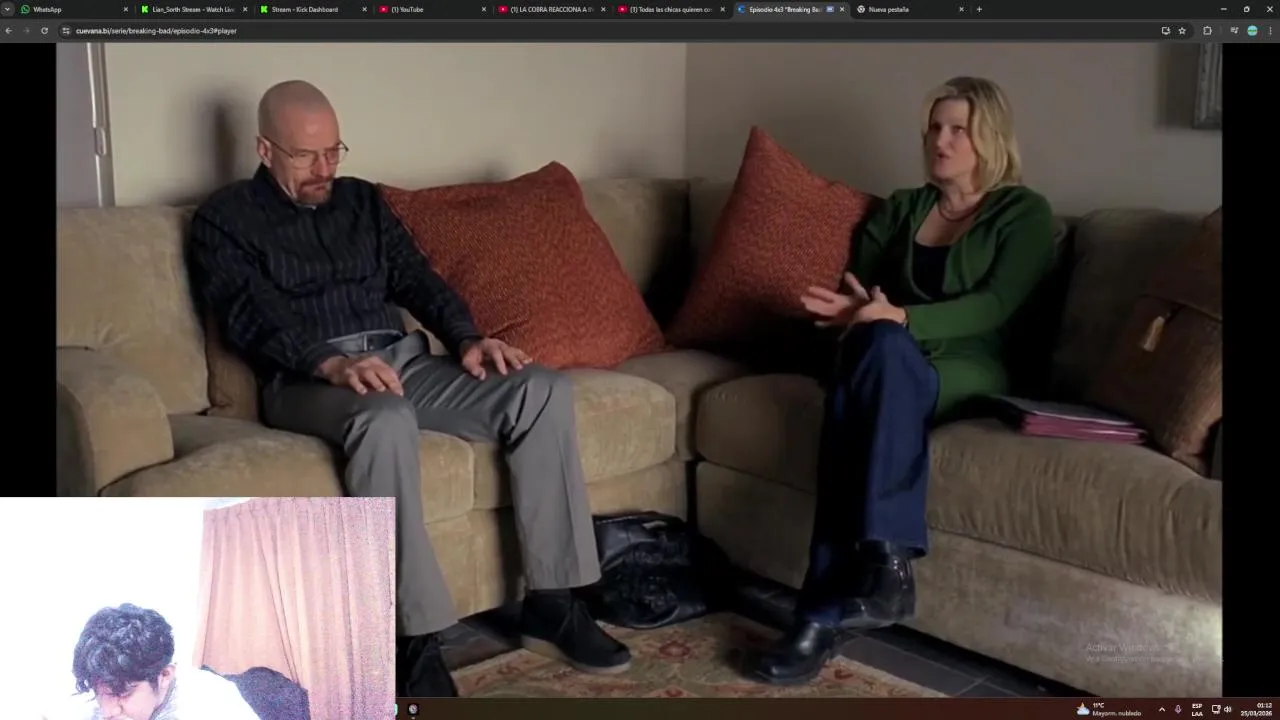
Task: Close the Lian_Sorth Stream tab
Action: click(x=245, y=9)
